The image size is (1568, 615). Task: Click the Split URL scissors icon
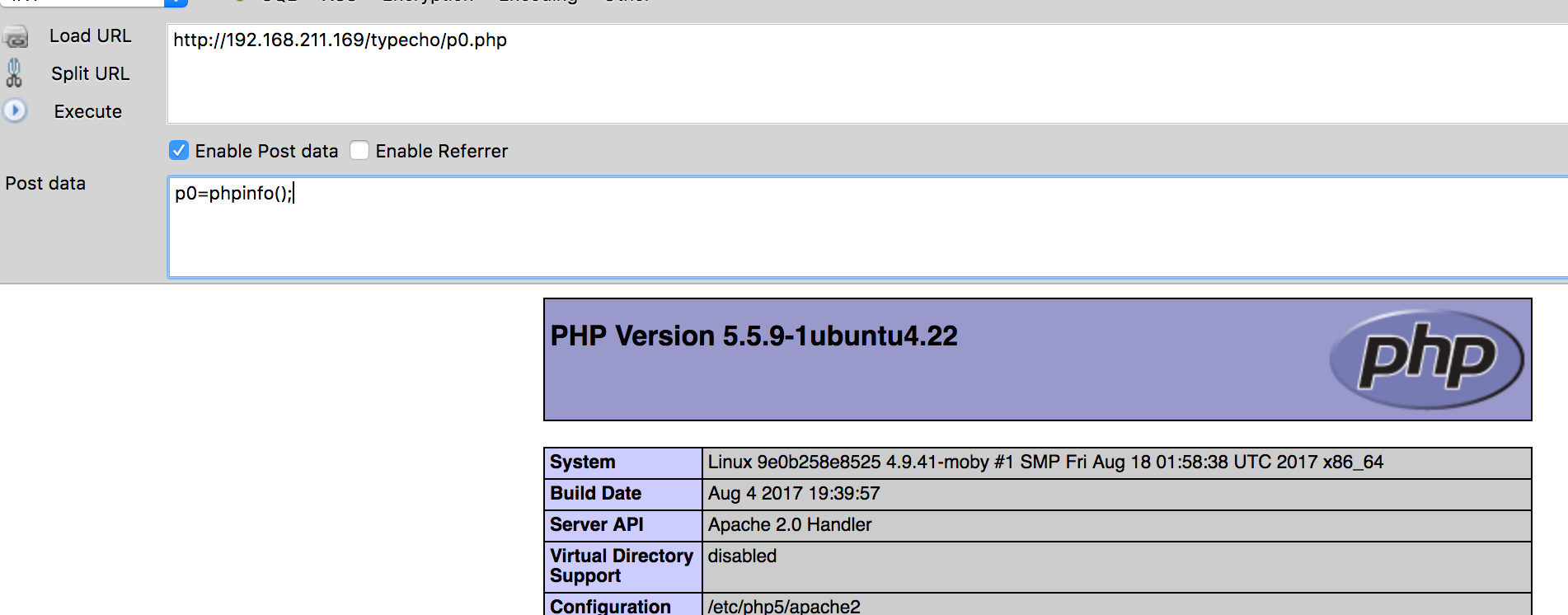click(14, 73)
